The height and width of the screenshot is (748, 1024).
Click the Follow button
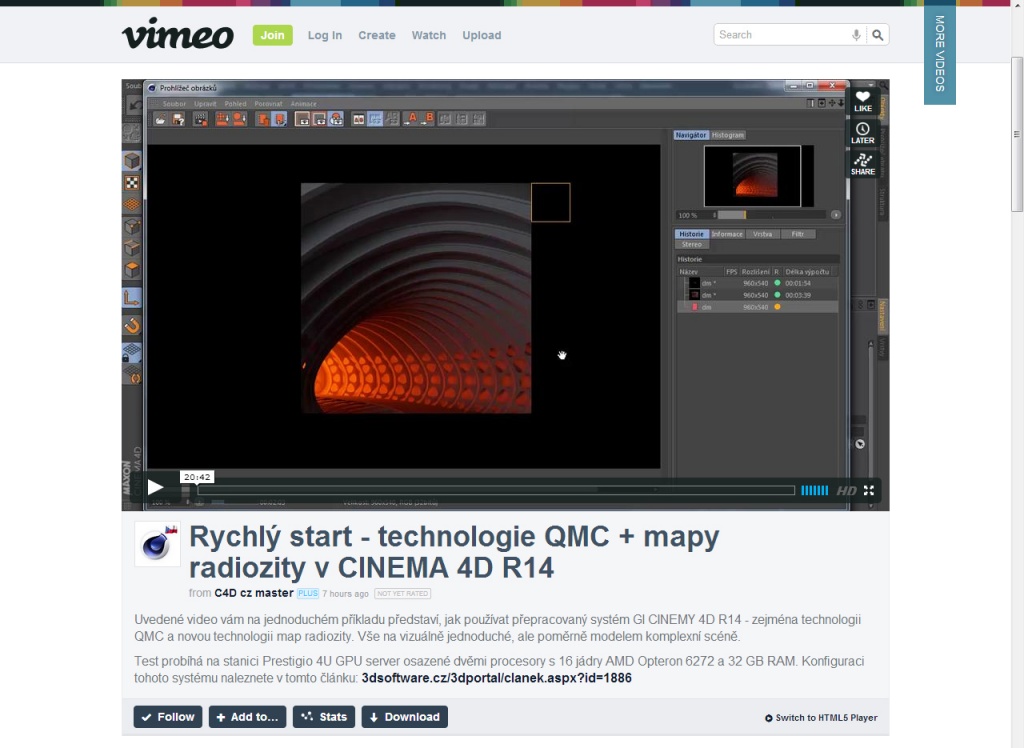click(x=168, y=717)
